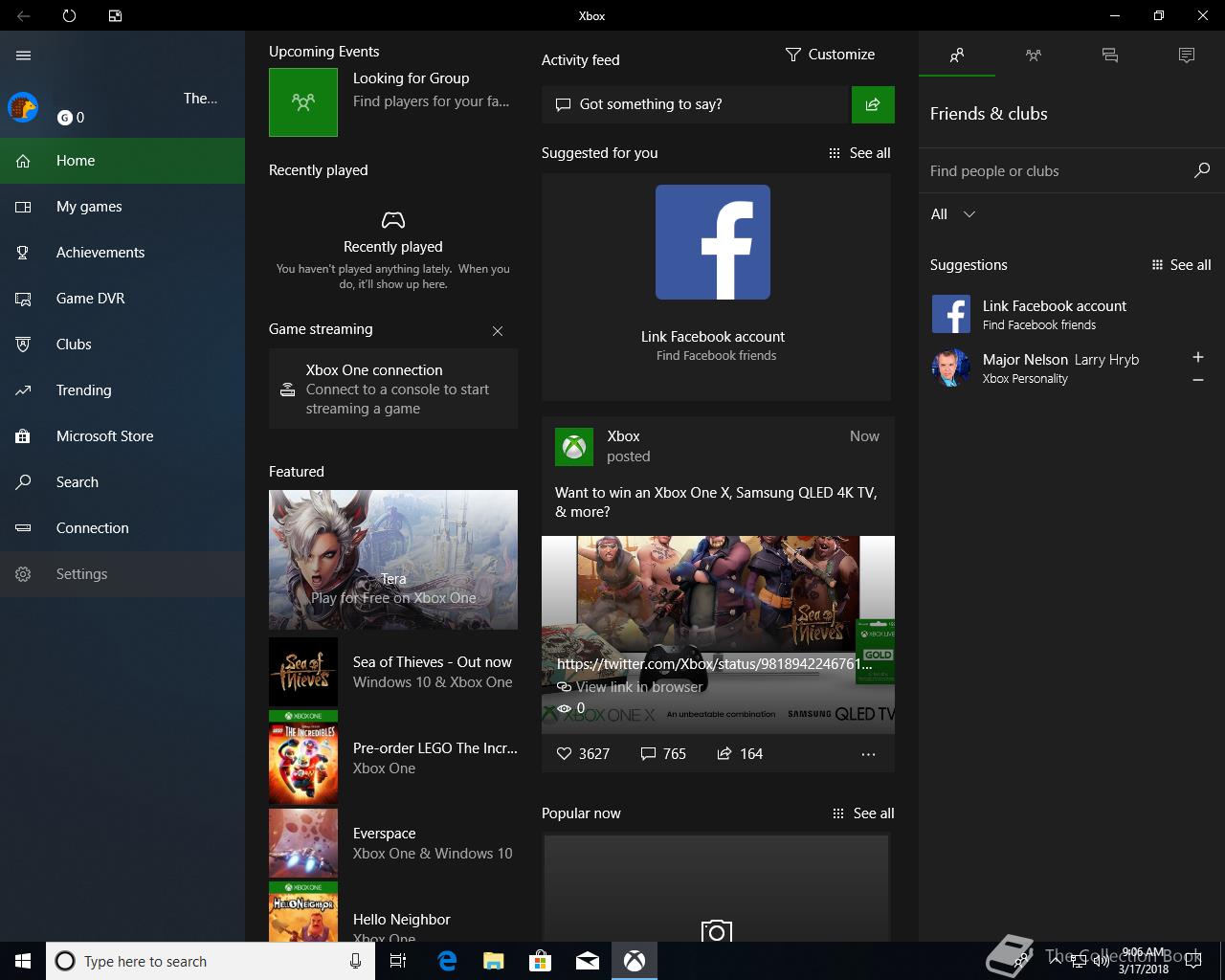Image resolution: width=1225 pixels, height=980 pixels.
Task: Switch to the Friends tab
Action: 957,56
